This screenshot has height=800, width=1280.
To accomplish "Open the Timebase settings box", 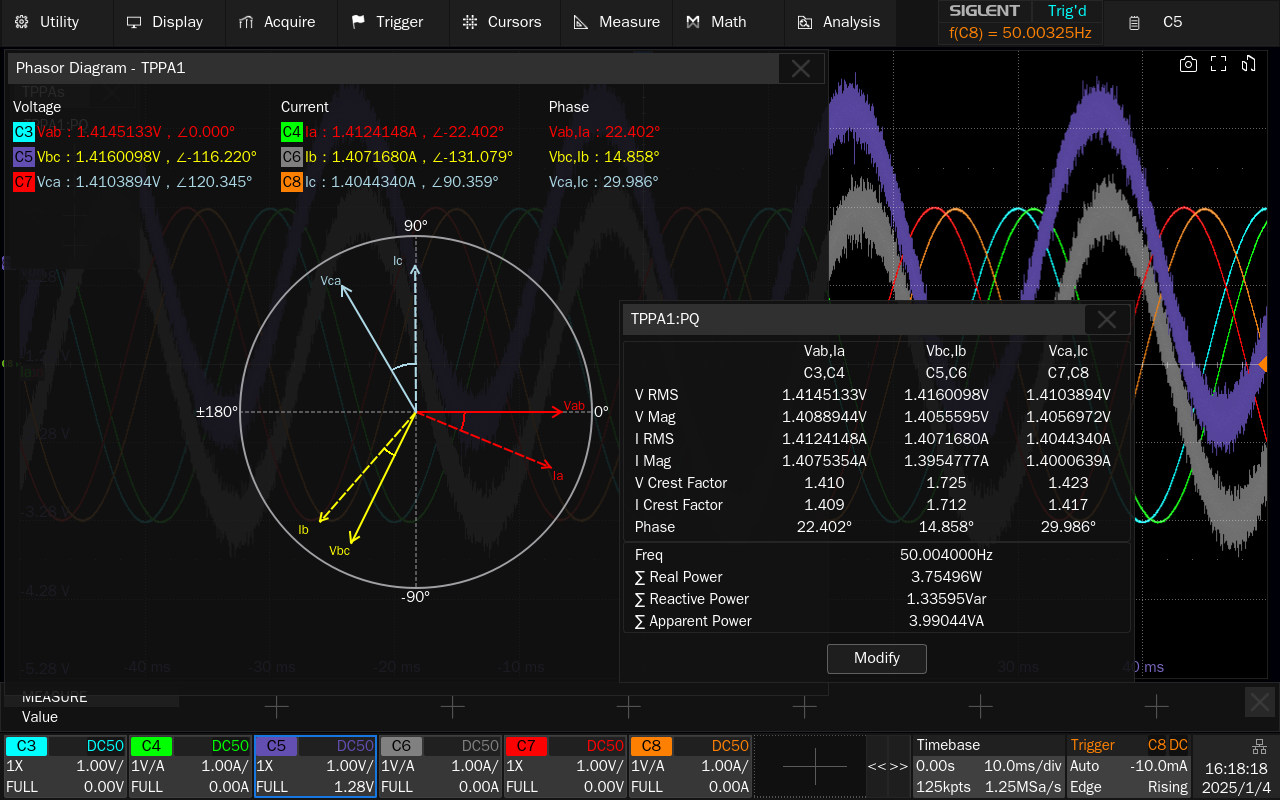I will click(989, 766).
